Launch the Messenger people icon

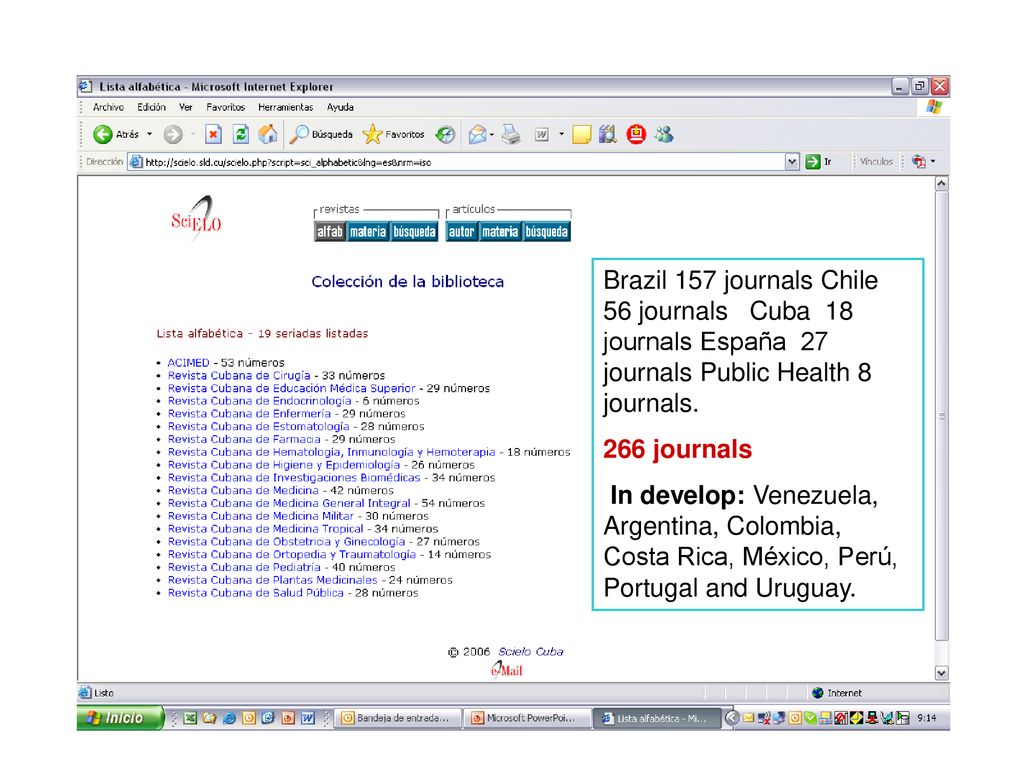664,135
